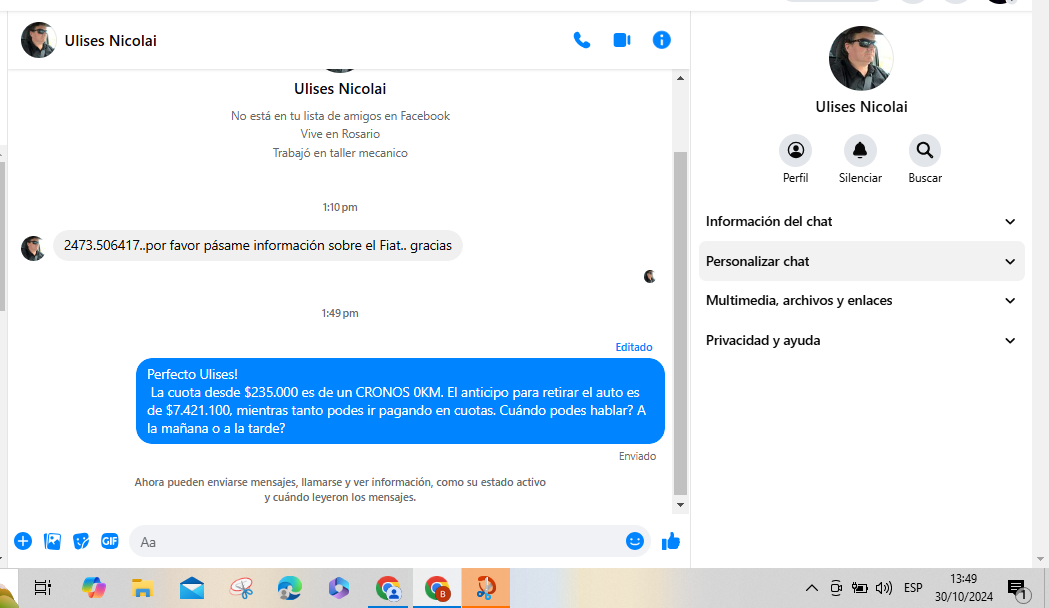The height and width of the screenshot is (608, 1049).
Task: Choose a sticker from sticker icon
Action: [x=82, y=541]
